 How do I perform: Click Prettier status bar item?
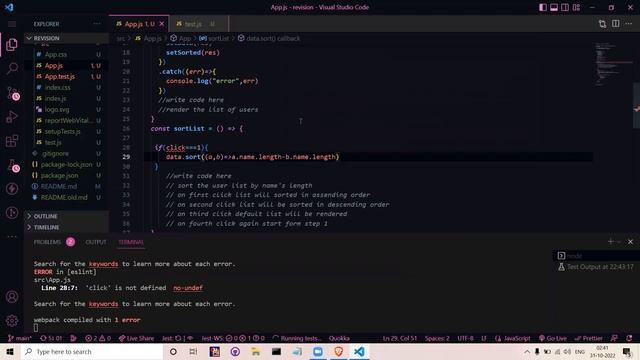589,338
